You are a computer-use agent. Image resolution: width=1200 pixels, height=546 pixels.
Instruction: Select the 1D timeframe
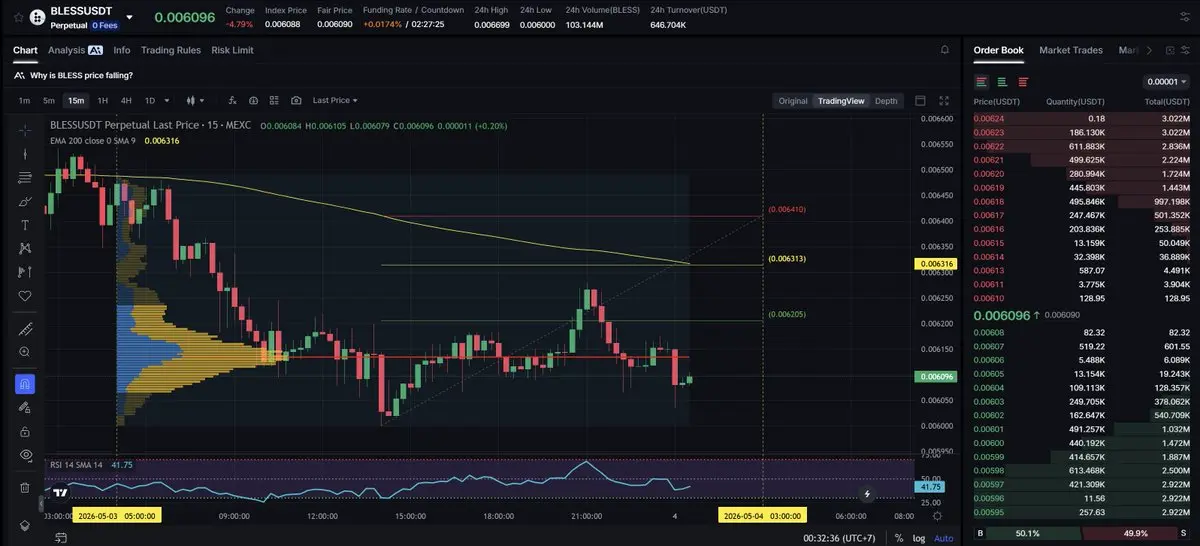(150, 100)
